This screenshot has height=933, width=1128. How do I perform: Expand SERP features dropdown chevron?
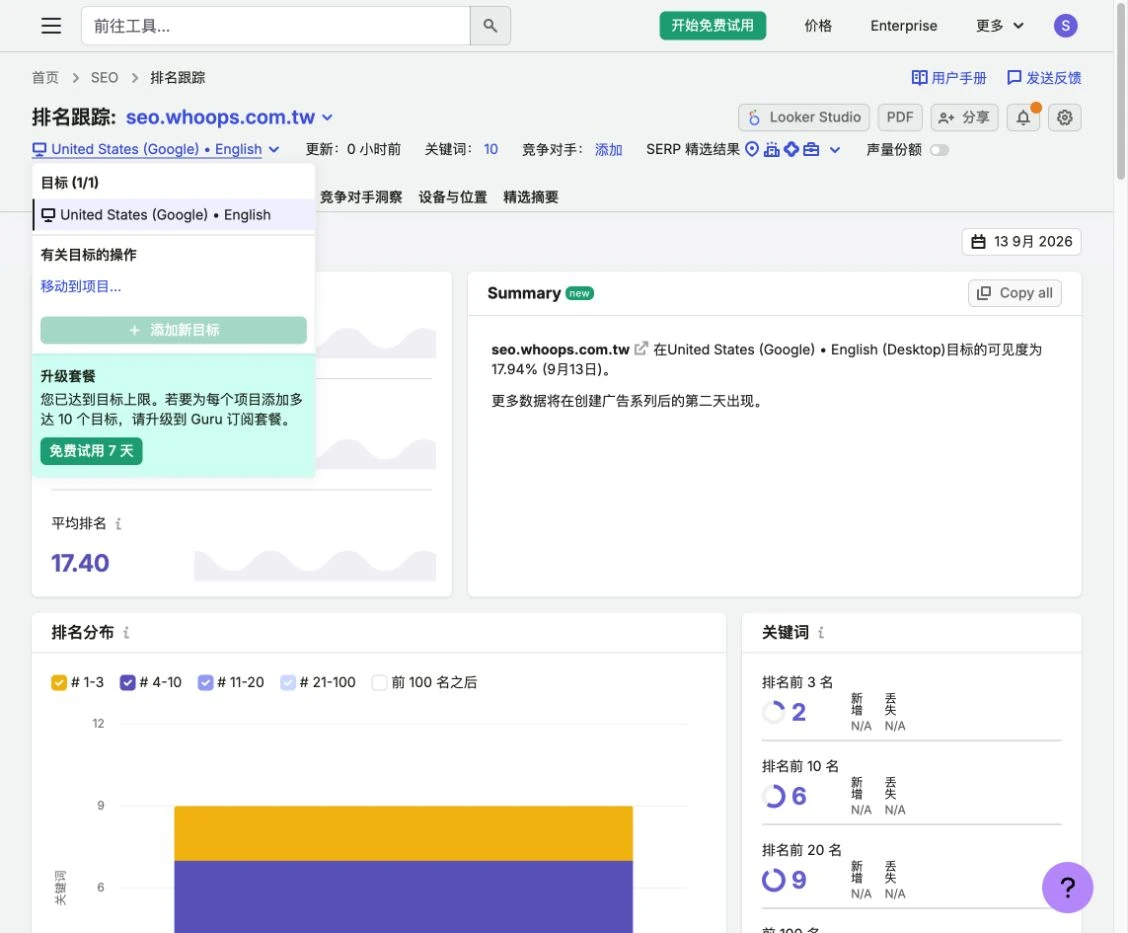click(x=834, y=150)
